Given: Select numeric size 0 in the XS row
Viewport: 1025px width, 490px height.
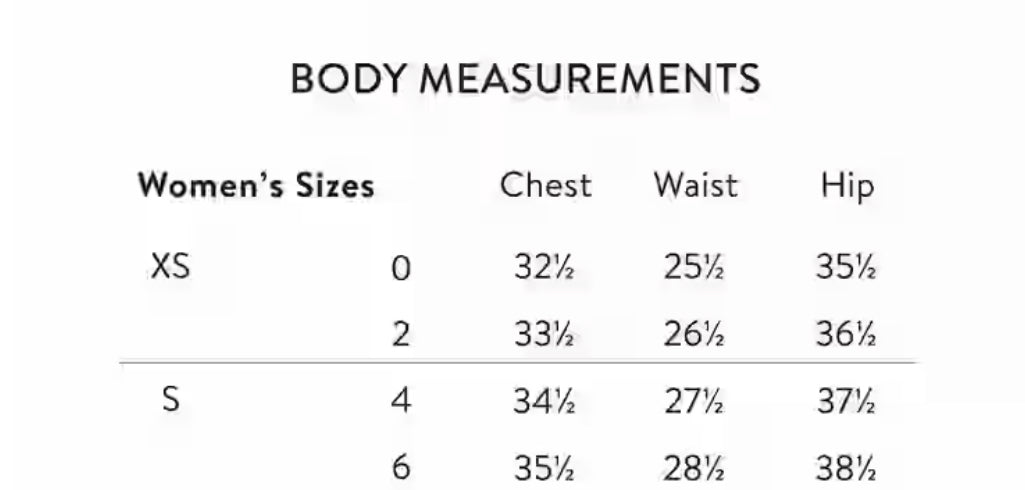Looking at the screenshot, I should pos(400,269).
